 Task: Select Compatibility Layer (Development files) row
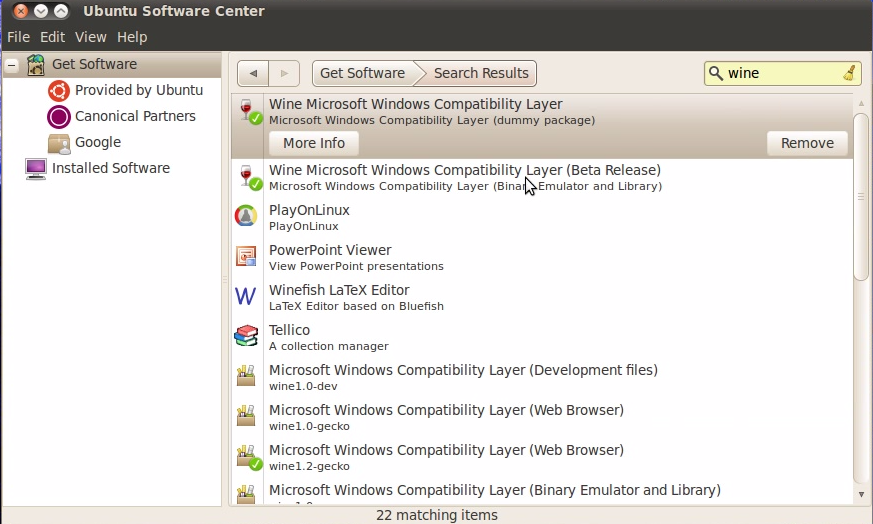coord(542,378)
